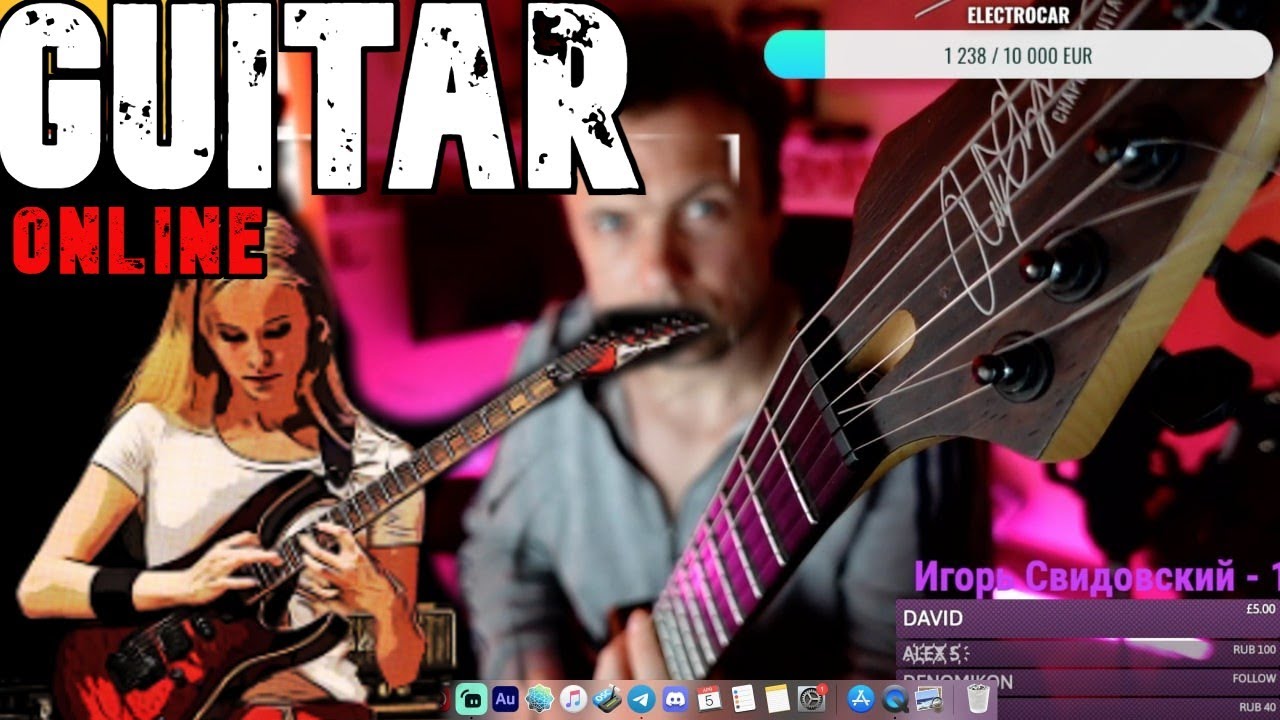Open the App Store from dock

861,700
